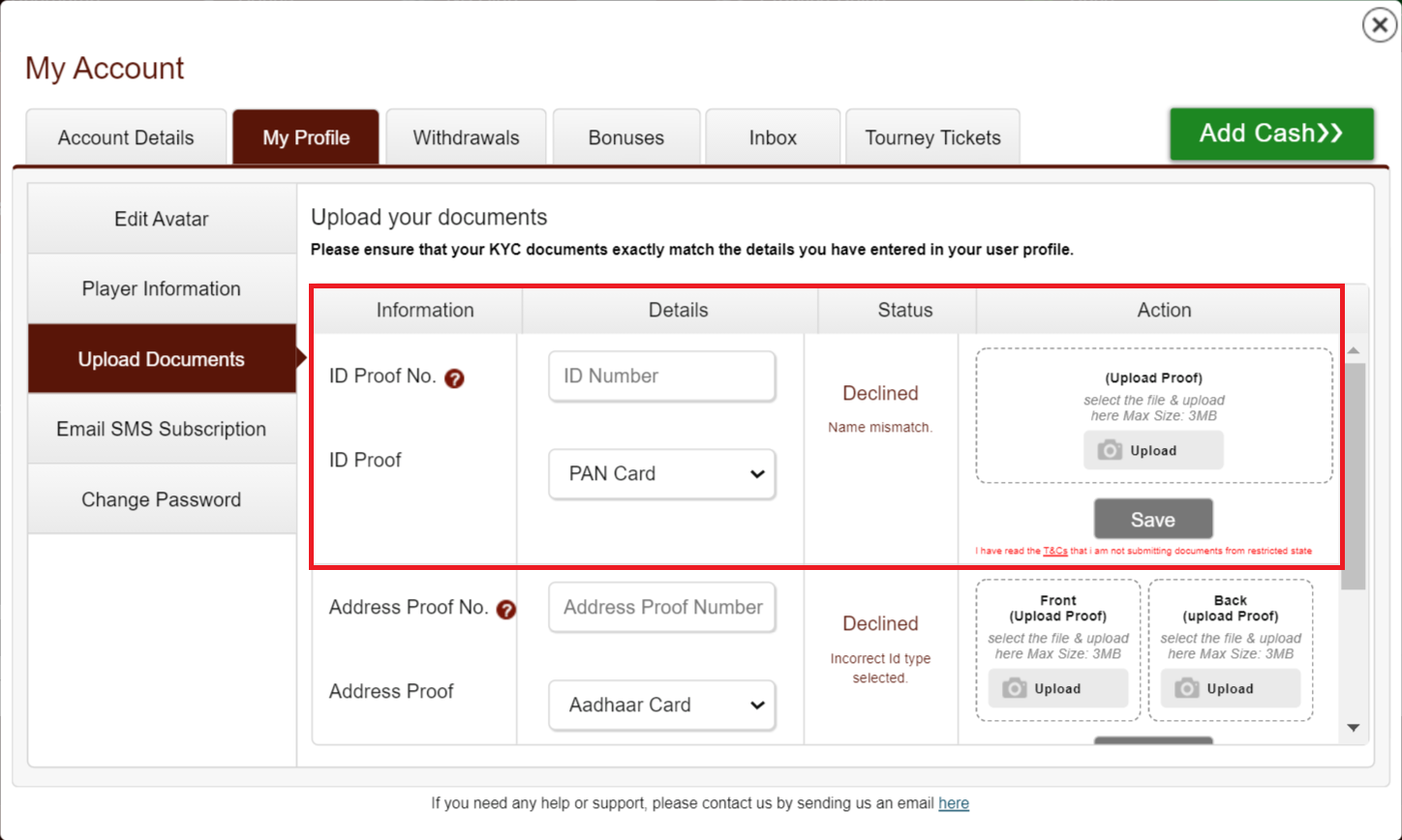The image size is (1402, 840).
Task: Save the uploaded ID proof
Action: [x=1153, y=518]
